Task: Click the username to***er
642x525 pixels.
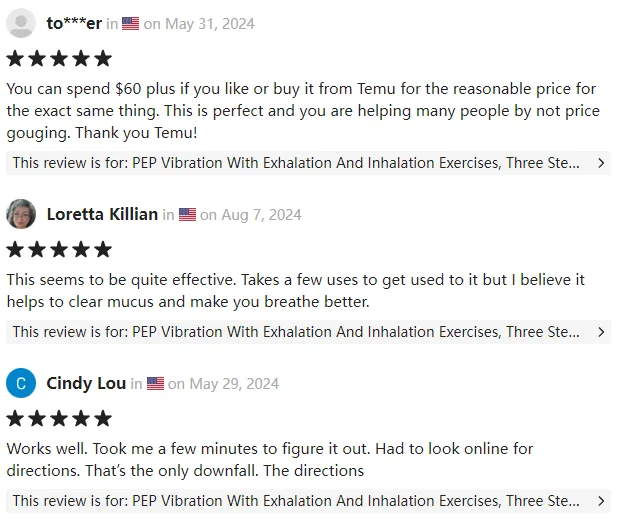Action: pos(74,23)
